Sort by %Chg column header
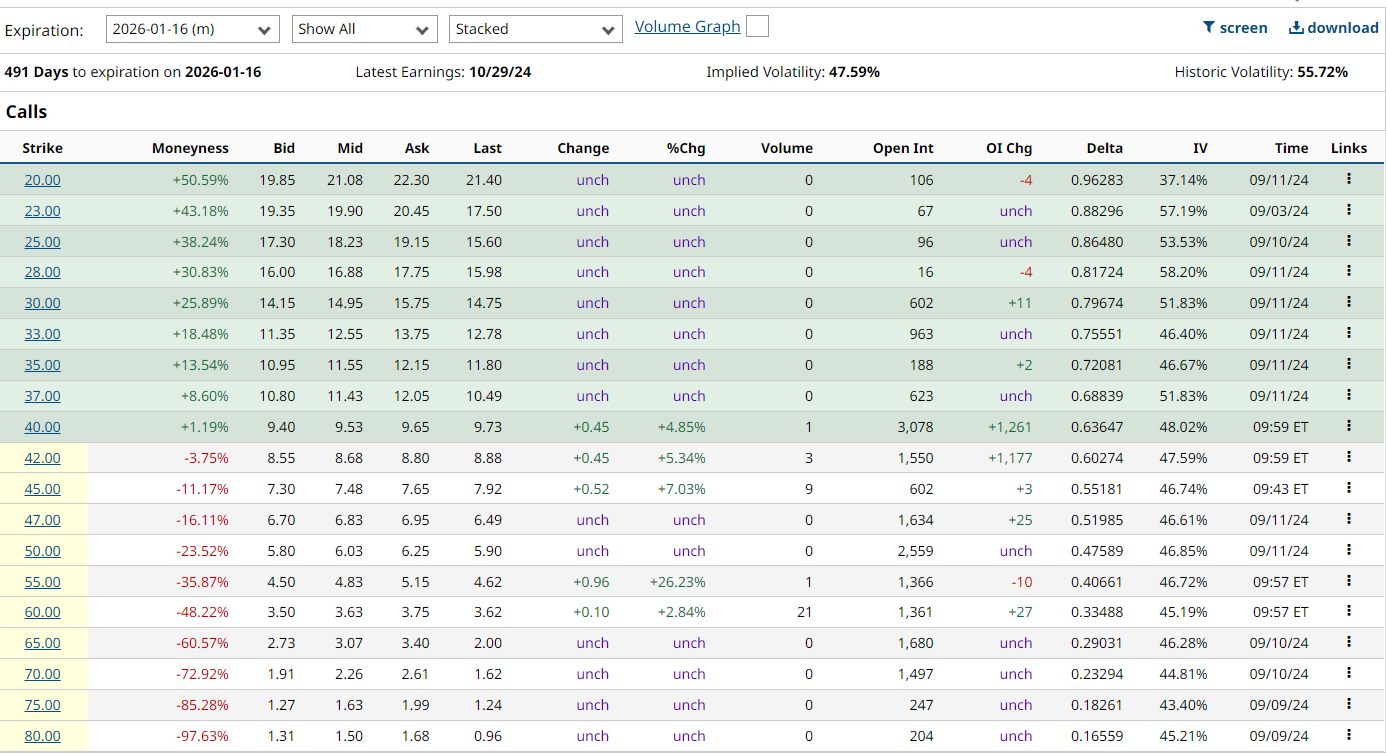This screenshot has height=753, width=1387. [686, 148]
